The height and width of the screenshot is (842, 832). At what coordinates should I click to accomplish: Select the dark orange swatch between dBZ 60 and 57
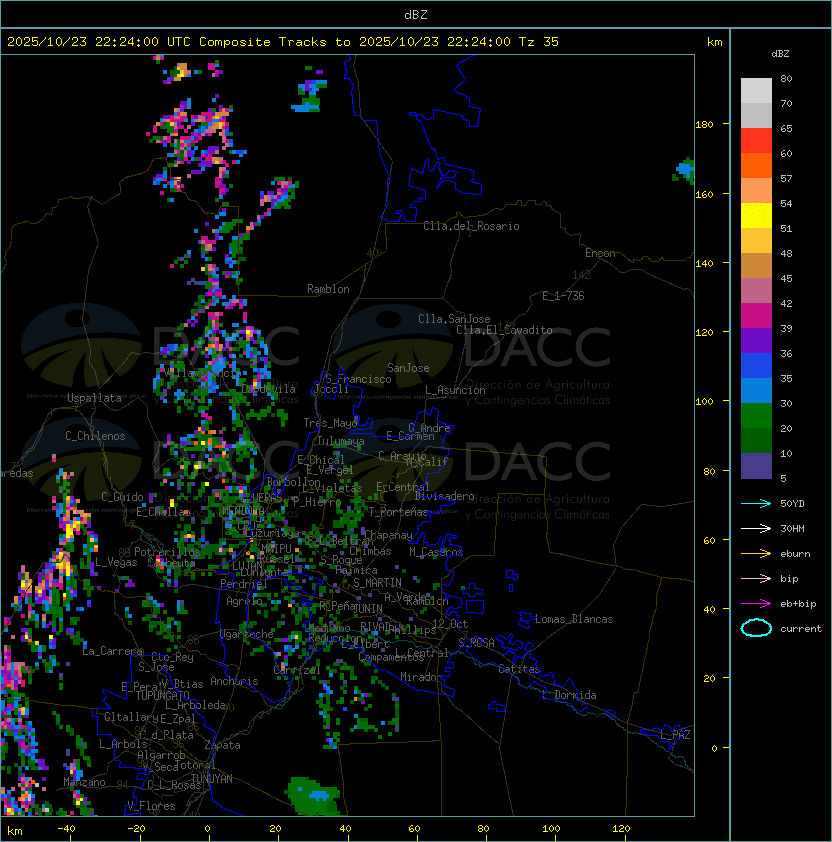[x=756, y=165]
